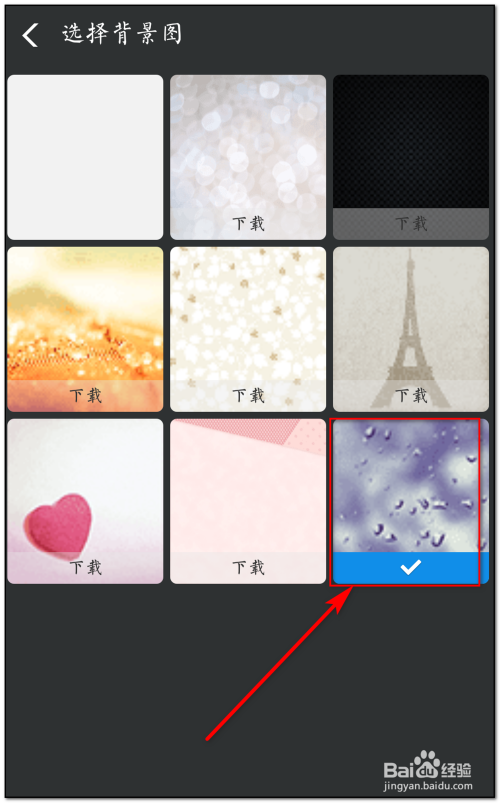The width and height of the screenshot is (500, 803).
Task: Download the black carbon background
Action: [x=411, y=224]
